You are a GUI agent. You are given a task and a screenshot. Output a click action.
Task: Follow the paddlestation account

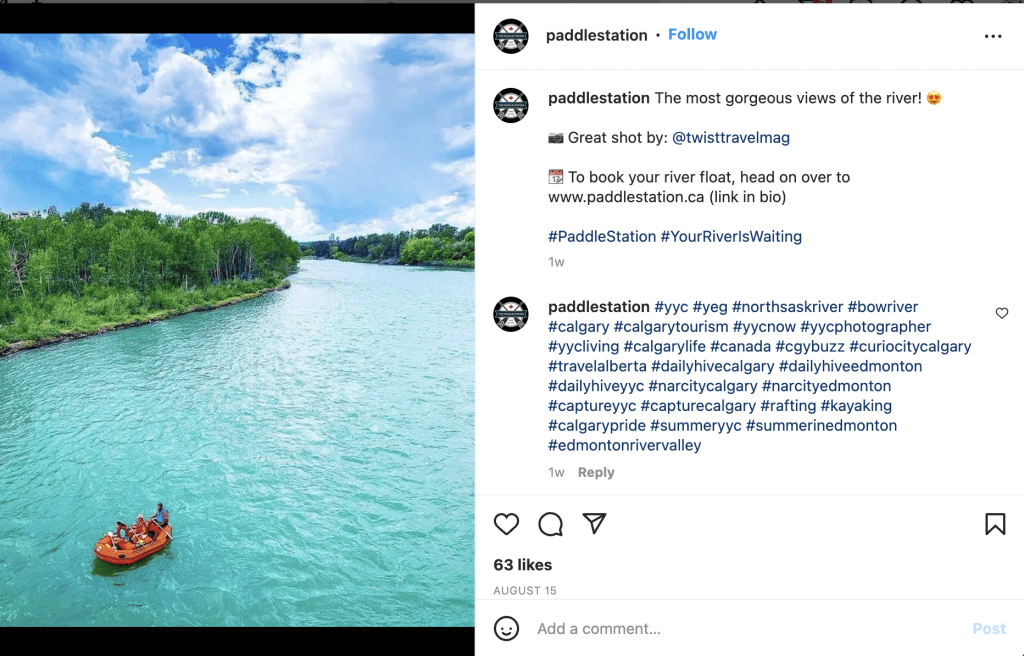point(692,35)
